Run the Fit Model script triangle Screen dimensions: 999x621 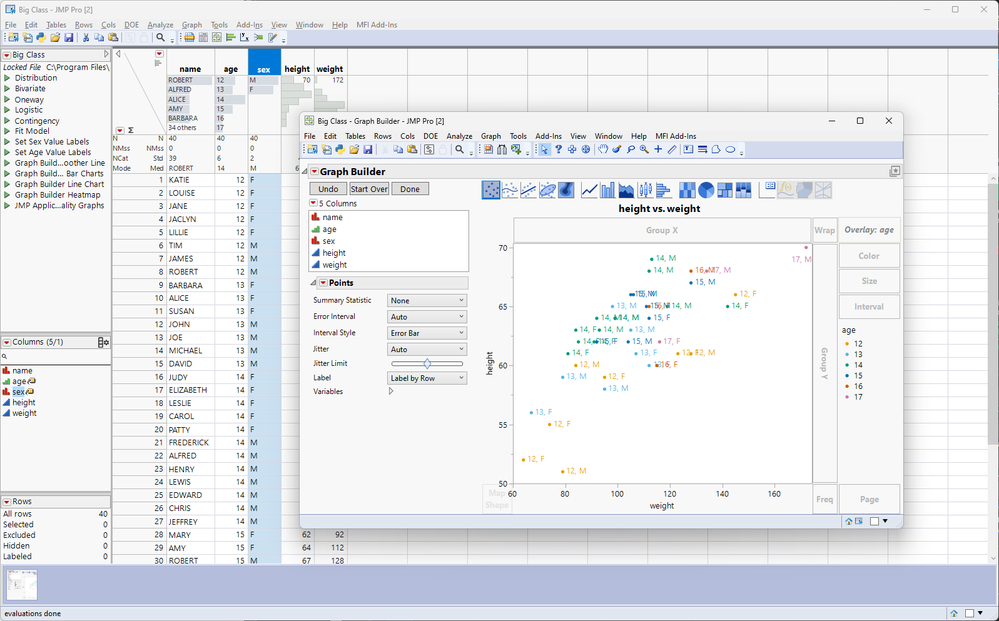[x=7, y=131]
